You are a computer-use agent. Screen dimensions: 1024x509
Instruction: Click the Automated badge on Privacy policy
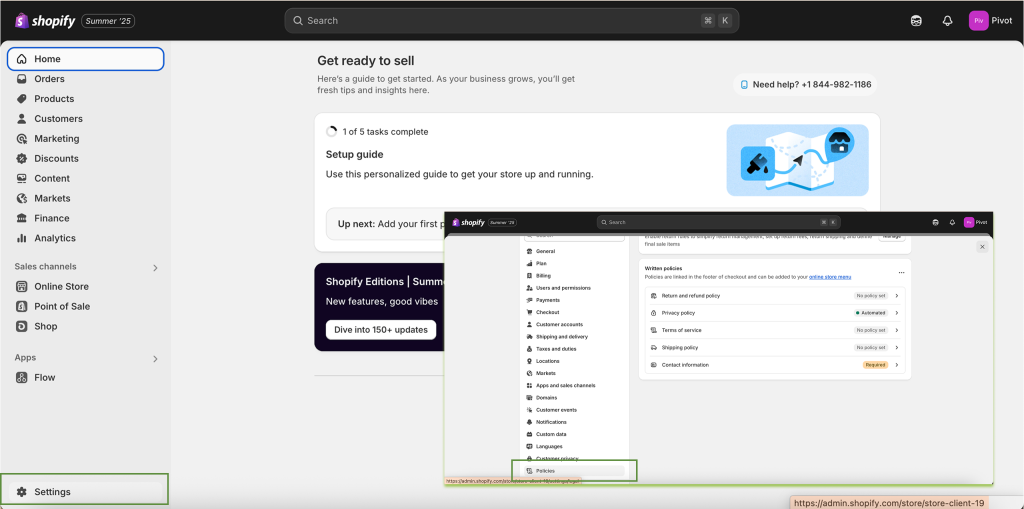(871, 313)
